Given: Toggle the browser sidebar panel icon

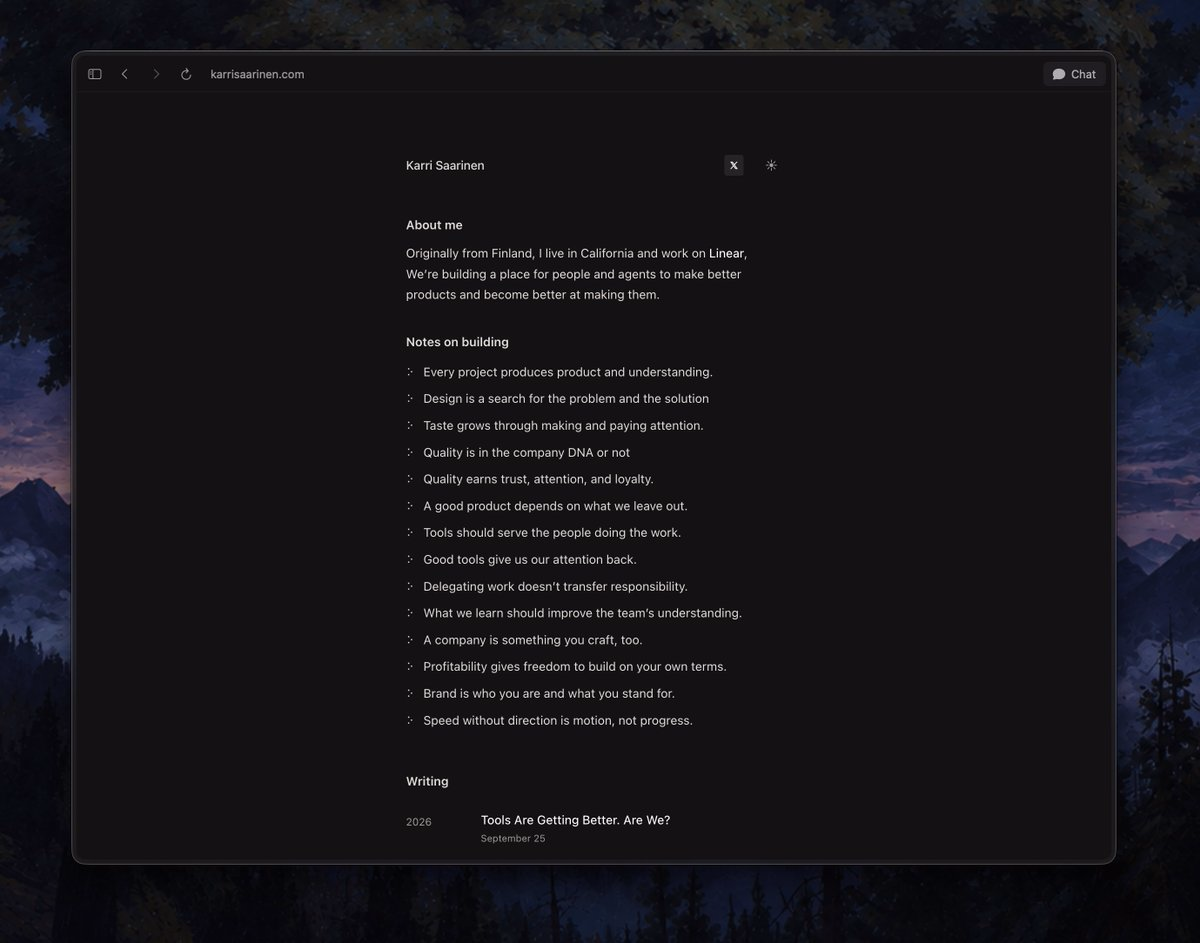Looking at the screenshot, I should (95, 74).
